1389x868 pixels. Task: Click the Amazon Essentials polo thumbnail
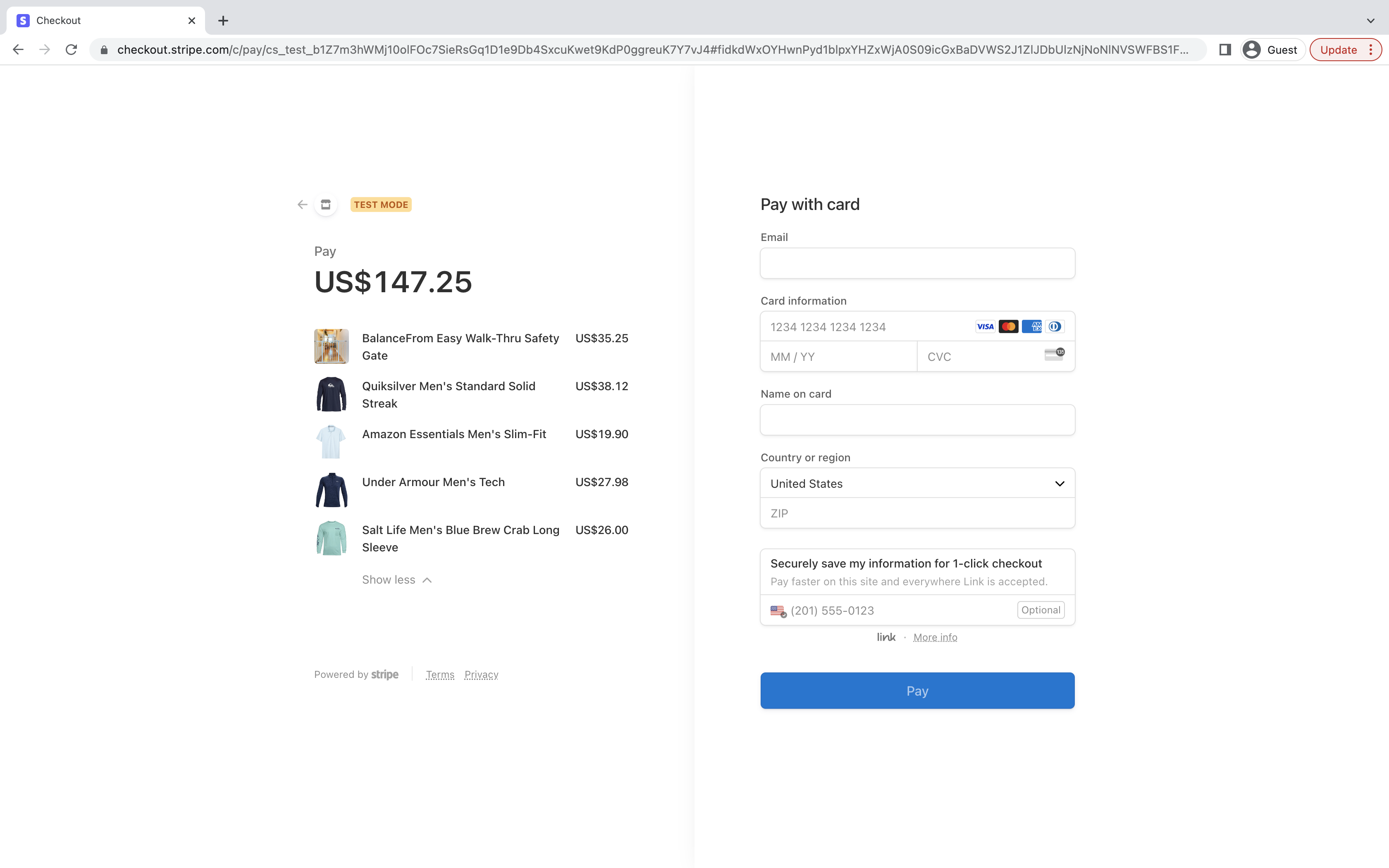331,442
